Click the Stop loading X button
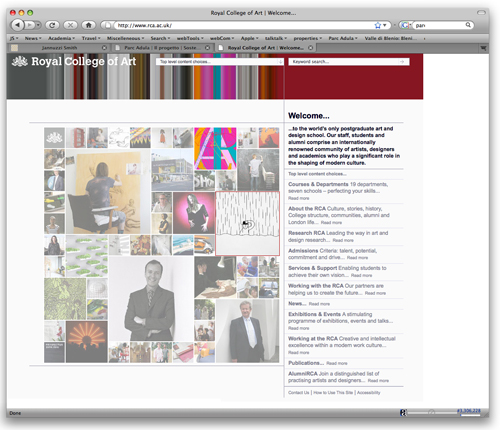The height and width of the screenshot is (430, 500). (70, 25)
